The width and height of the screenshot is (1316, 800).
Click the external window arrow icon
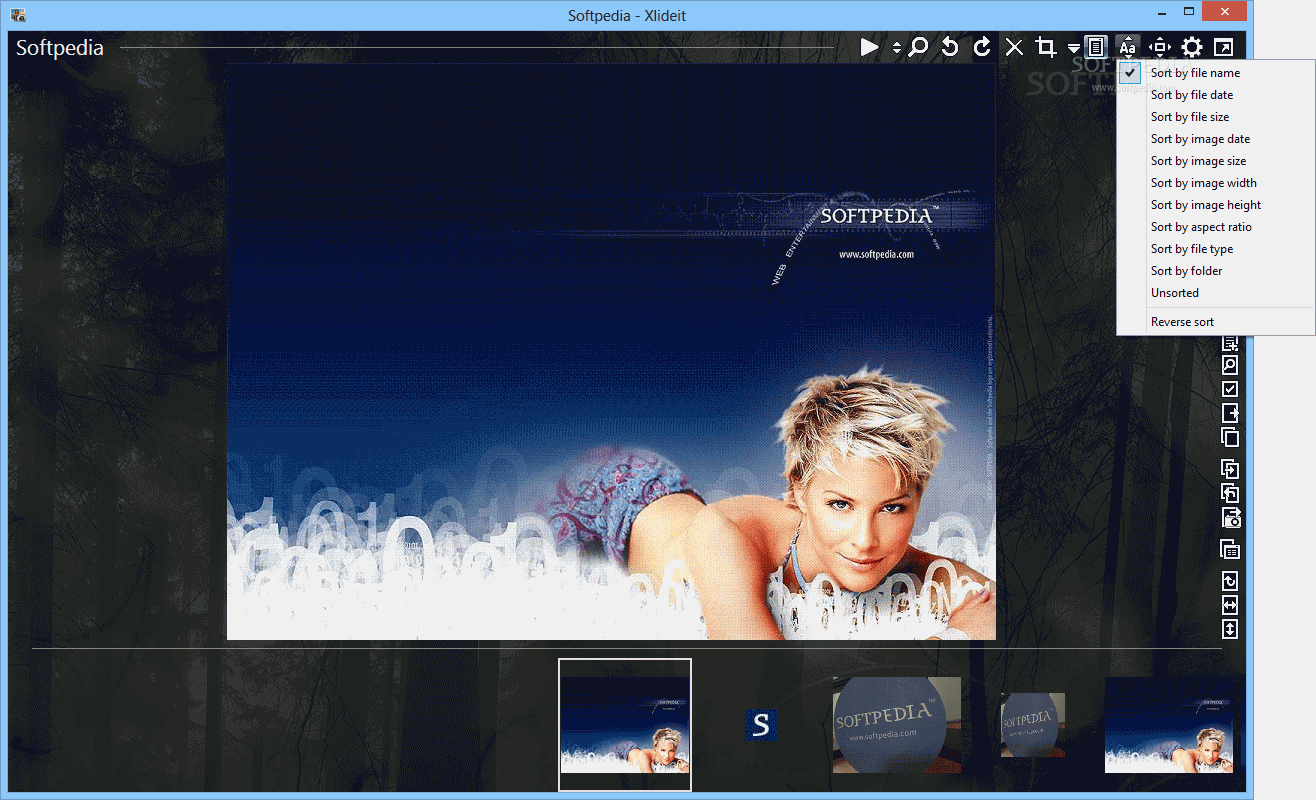click(1223, 47)
